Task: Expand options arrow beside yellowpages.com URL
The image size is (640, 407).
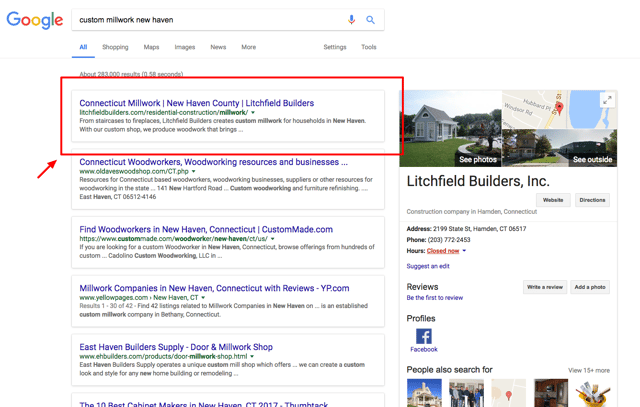Action: [203, 298]
